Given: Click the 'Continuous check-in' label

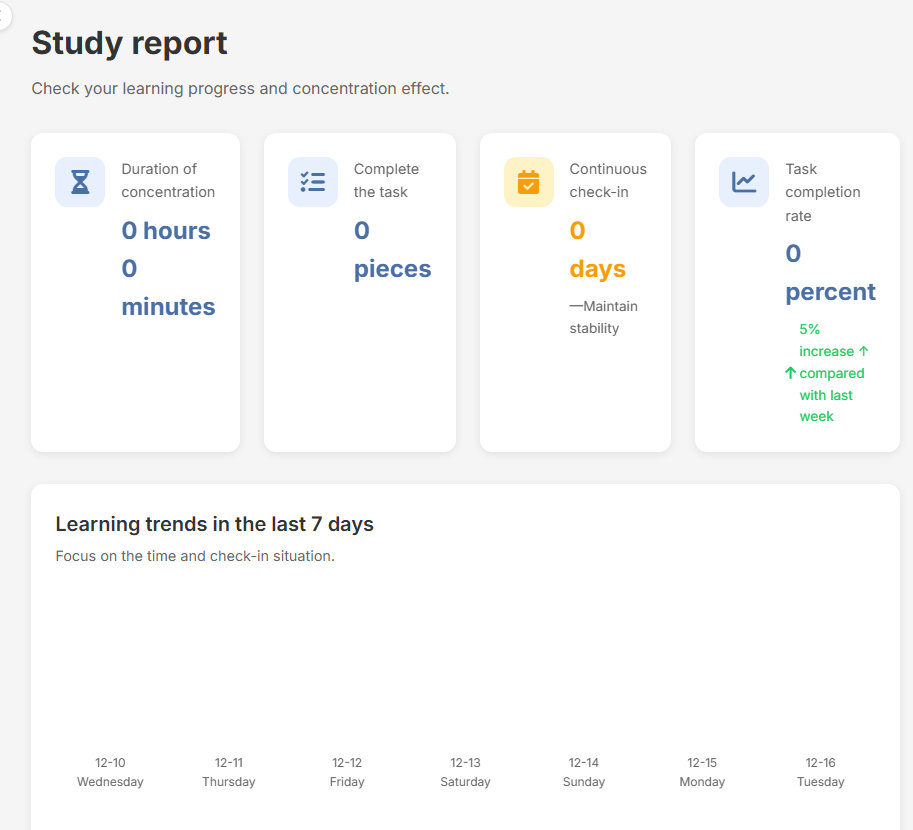Looking at the screenshot, I should coord(608,181).
